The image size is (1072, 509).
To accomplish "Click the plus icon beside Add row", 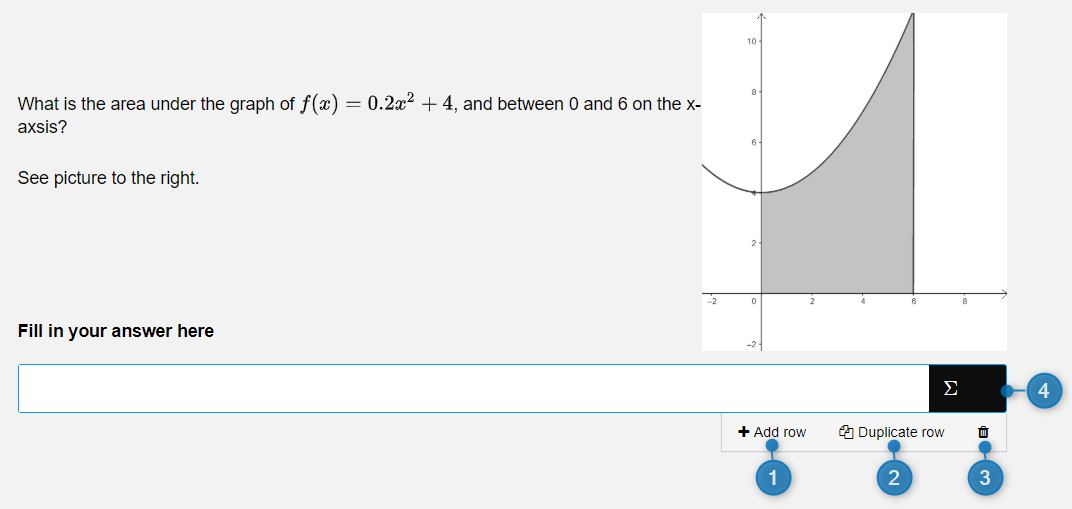I will [744, 432].
